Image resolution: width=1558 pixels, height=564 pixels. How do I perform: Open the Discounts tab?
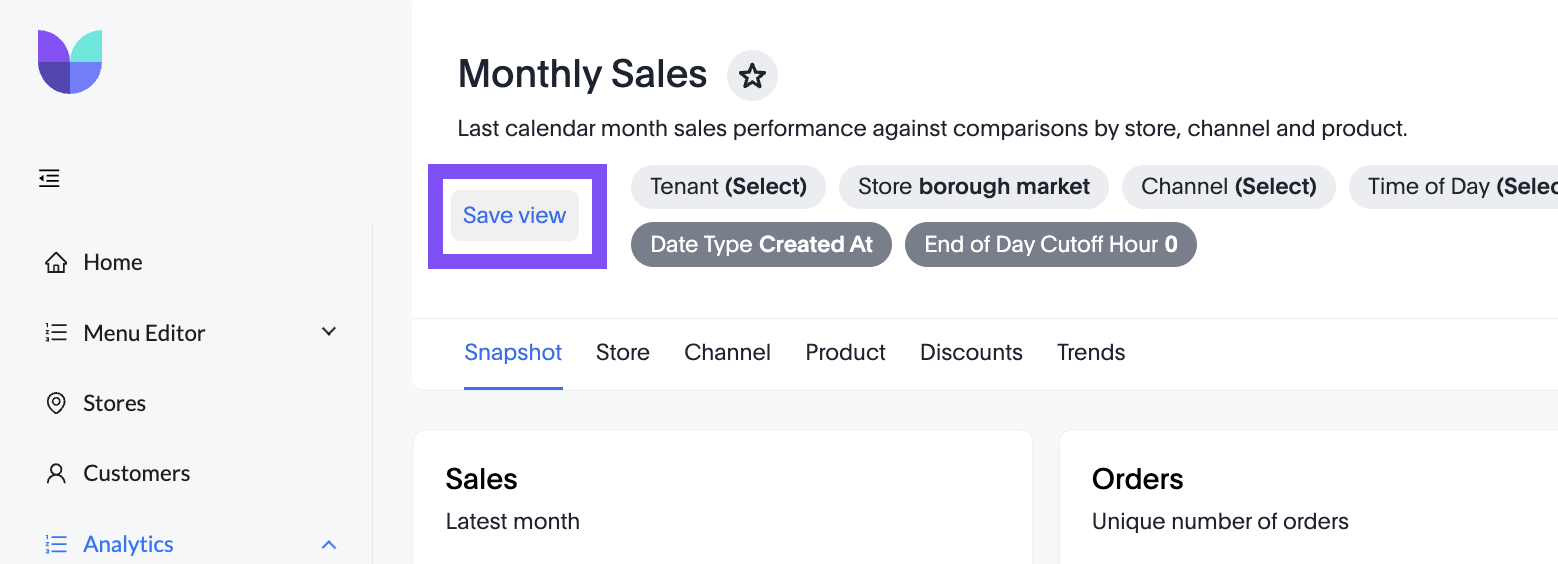click(971, 353)
